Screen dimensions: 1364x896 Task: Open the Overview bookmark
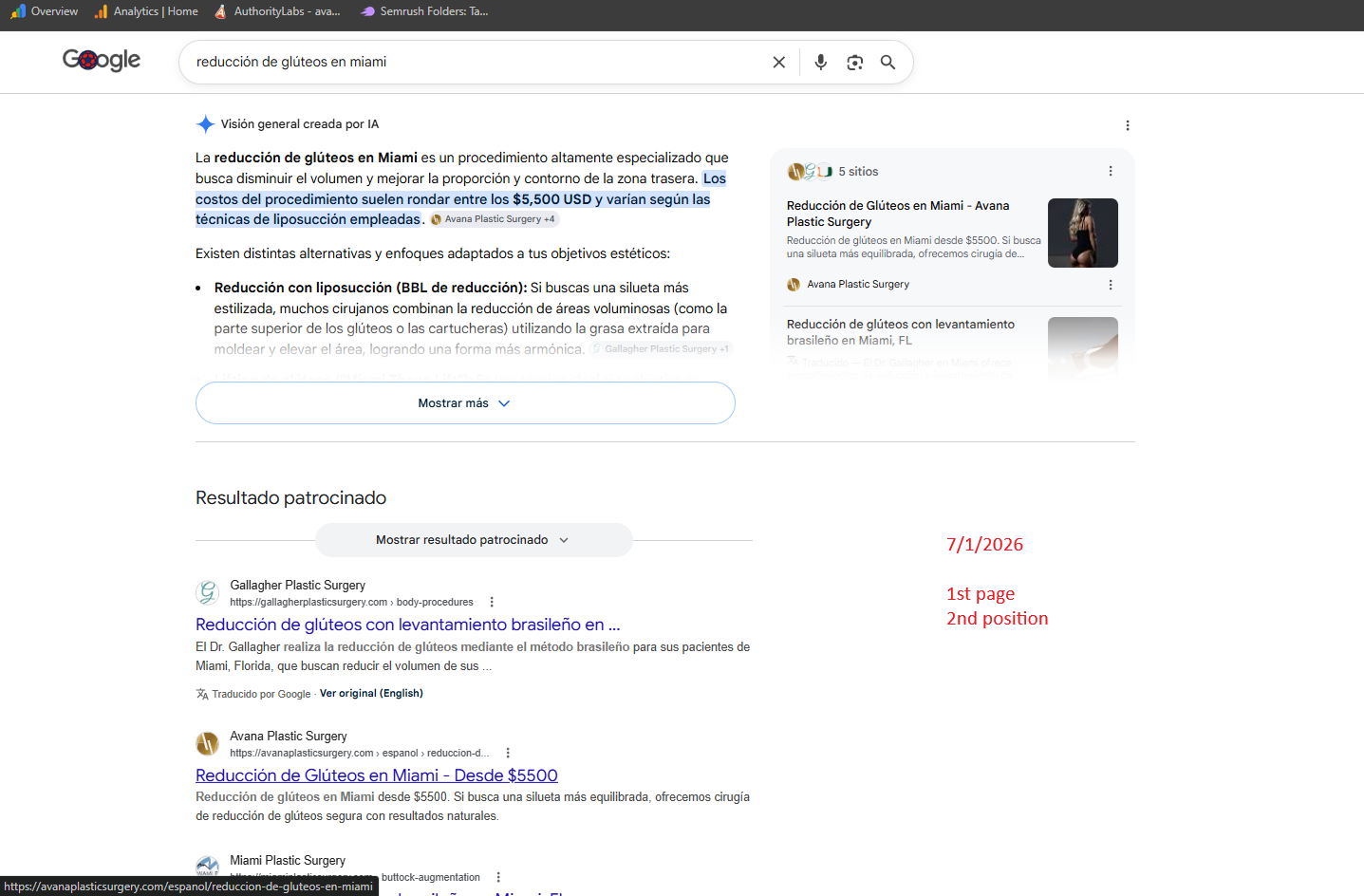(x=44, y=11)
